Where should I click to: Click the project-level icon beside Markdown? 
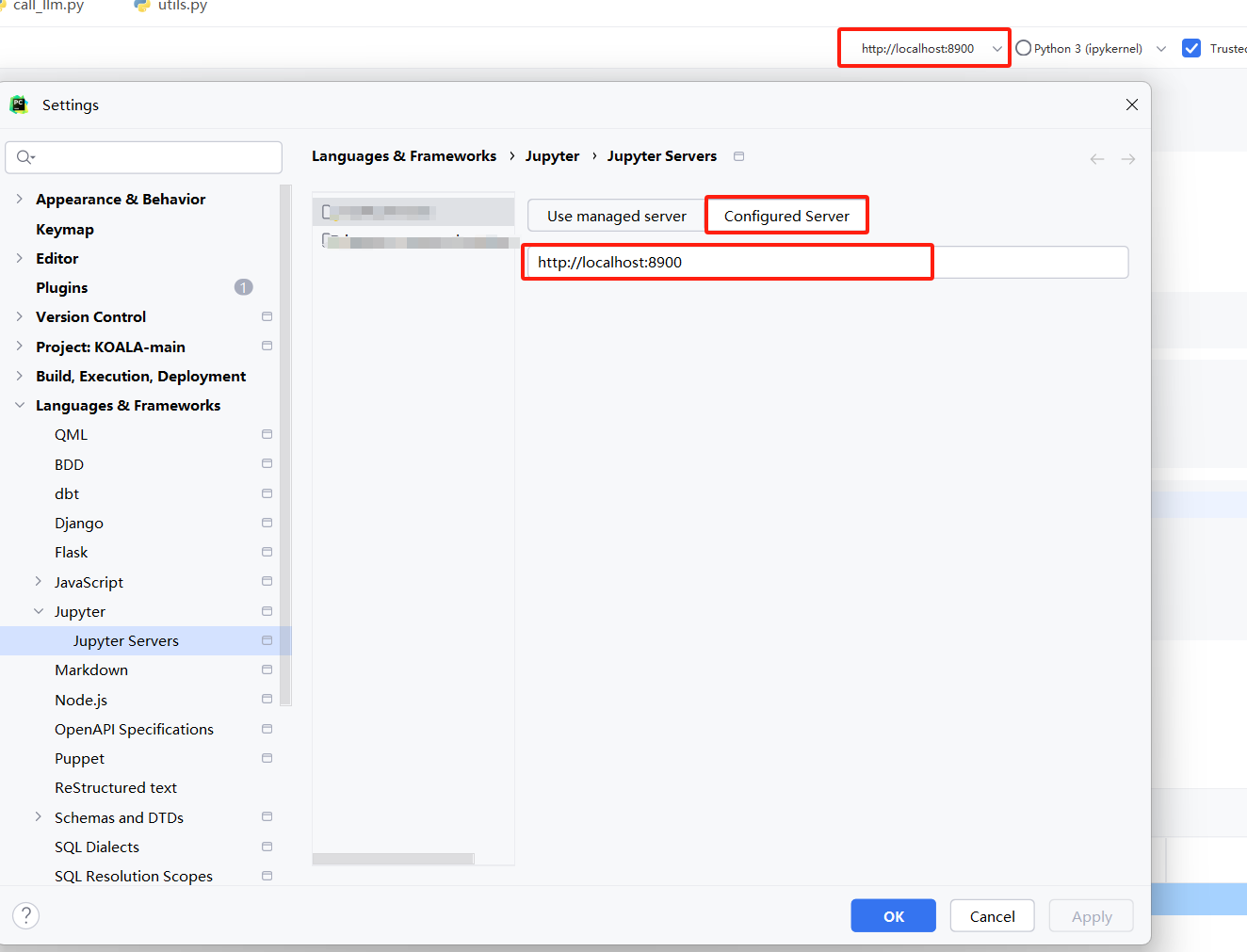(x=267, y=670)
